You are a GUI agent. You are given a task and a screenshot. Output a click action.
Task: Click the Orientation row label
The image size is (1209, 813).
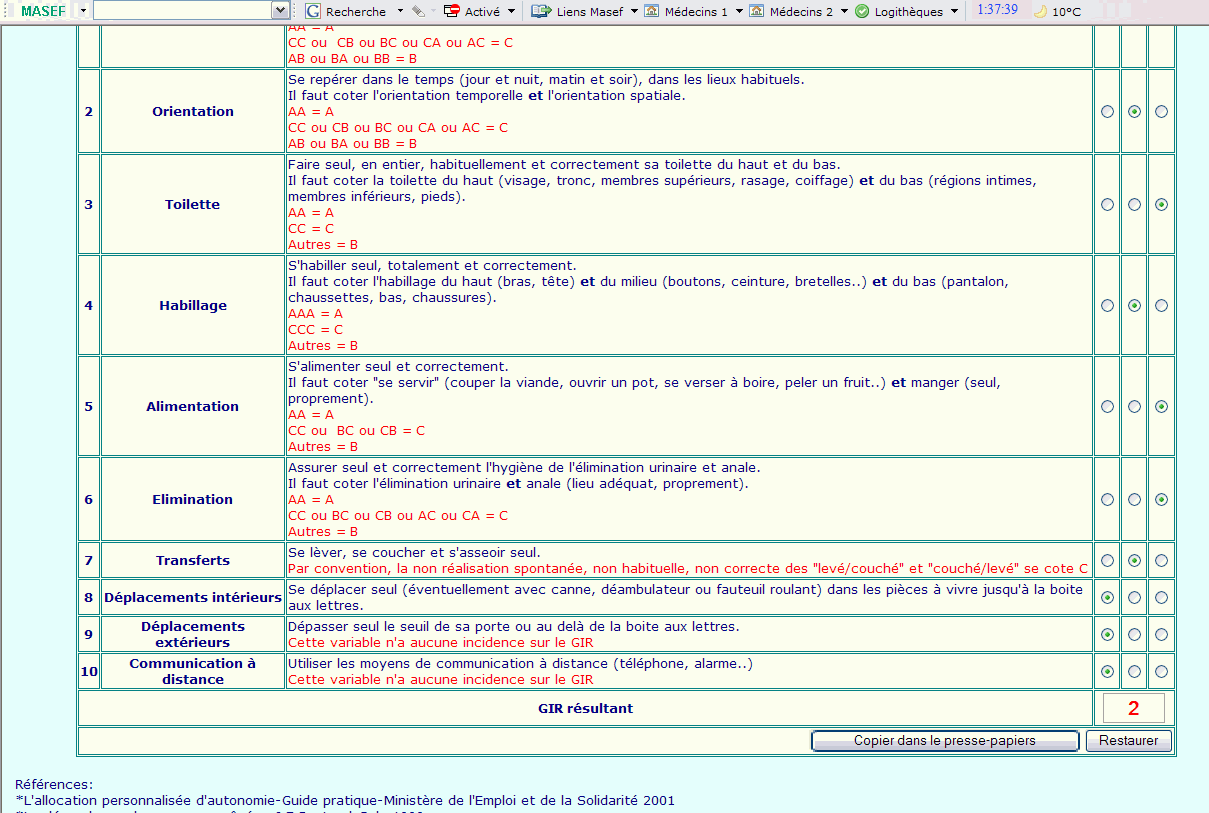pos(193,112)
